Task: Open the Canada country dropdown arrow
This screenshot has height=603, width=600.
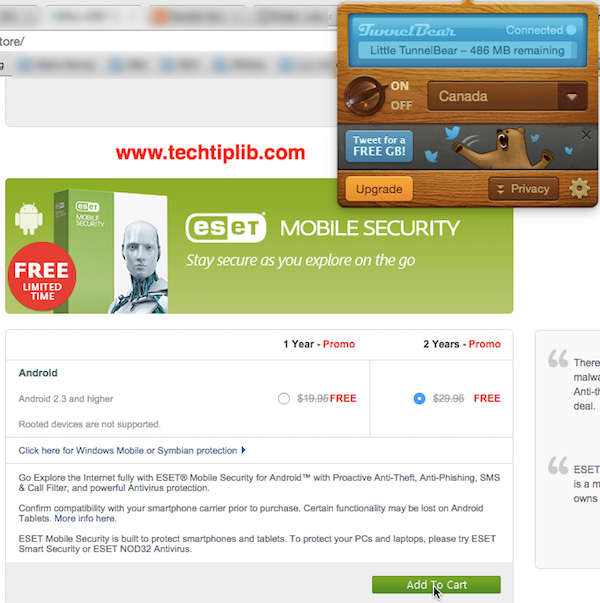Action: point(572,96)
